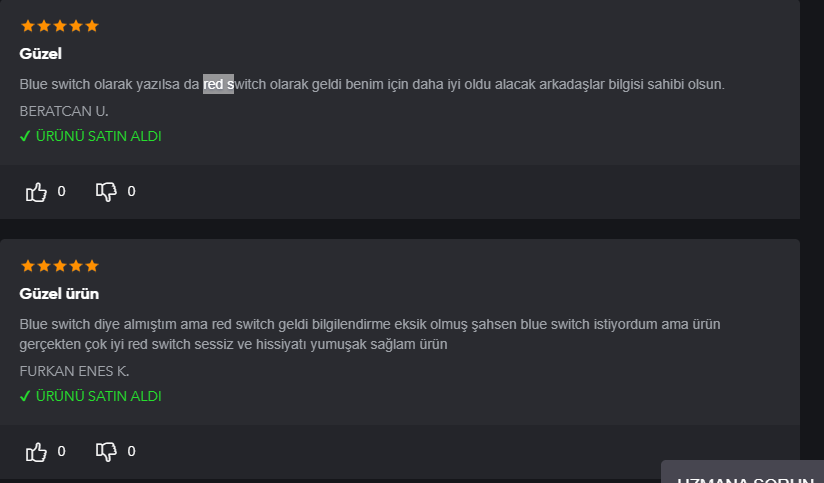Image resolution: width=824 pixels, height=483 pixels.
Task: Click the like count on Beratcan's review
Action: coord(61,191)
